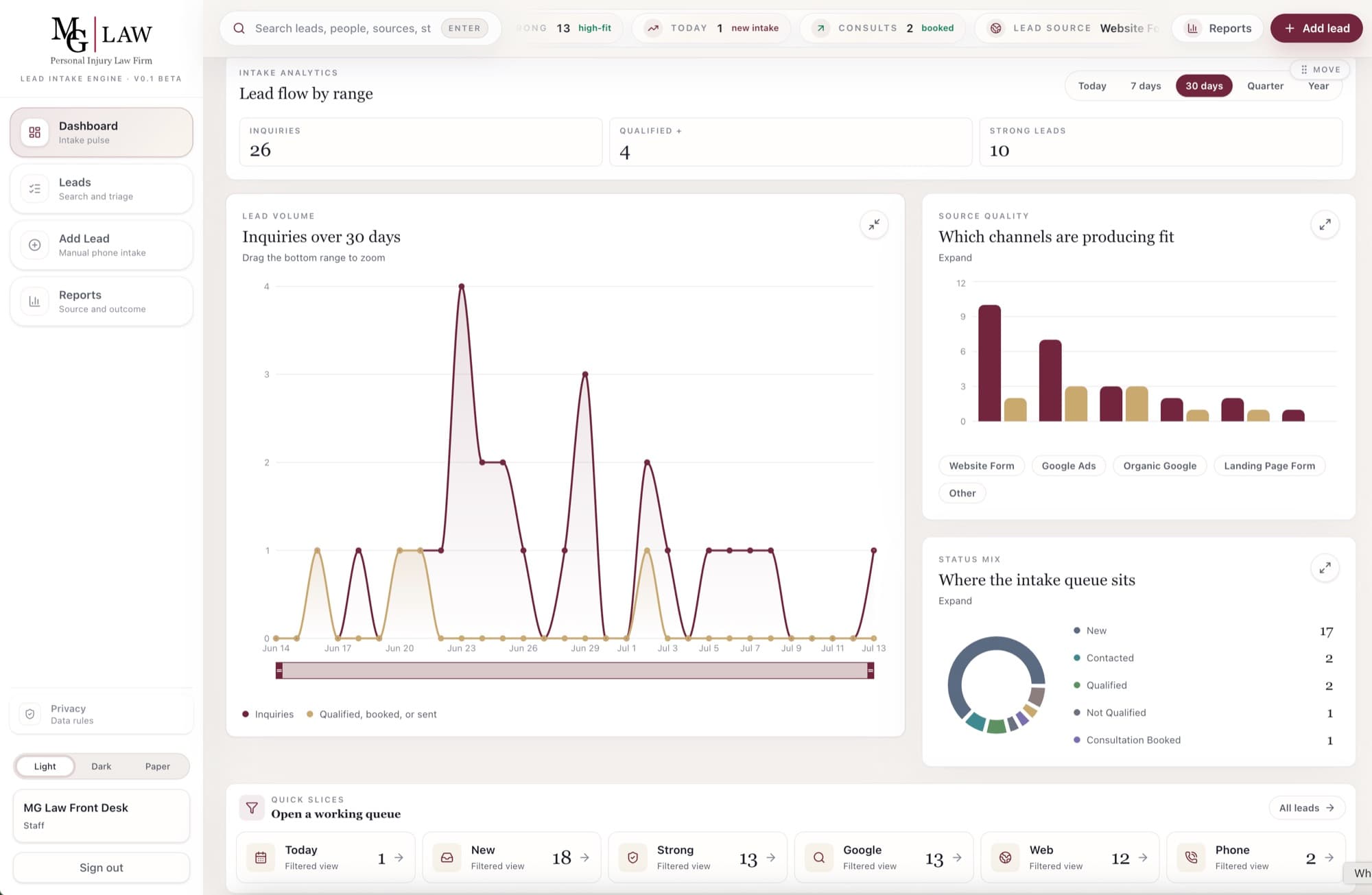The image size is (1372, 895).
Task: Switch theme to Paper
Action: click(157, 766)
